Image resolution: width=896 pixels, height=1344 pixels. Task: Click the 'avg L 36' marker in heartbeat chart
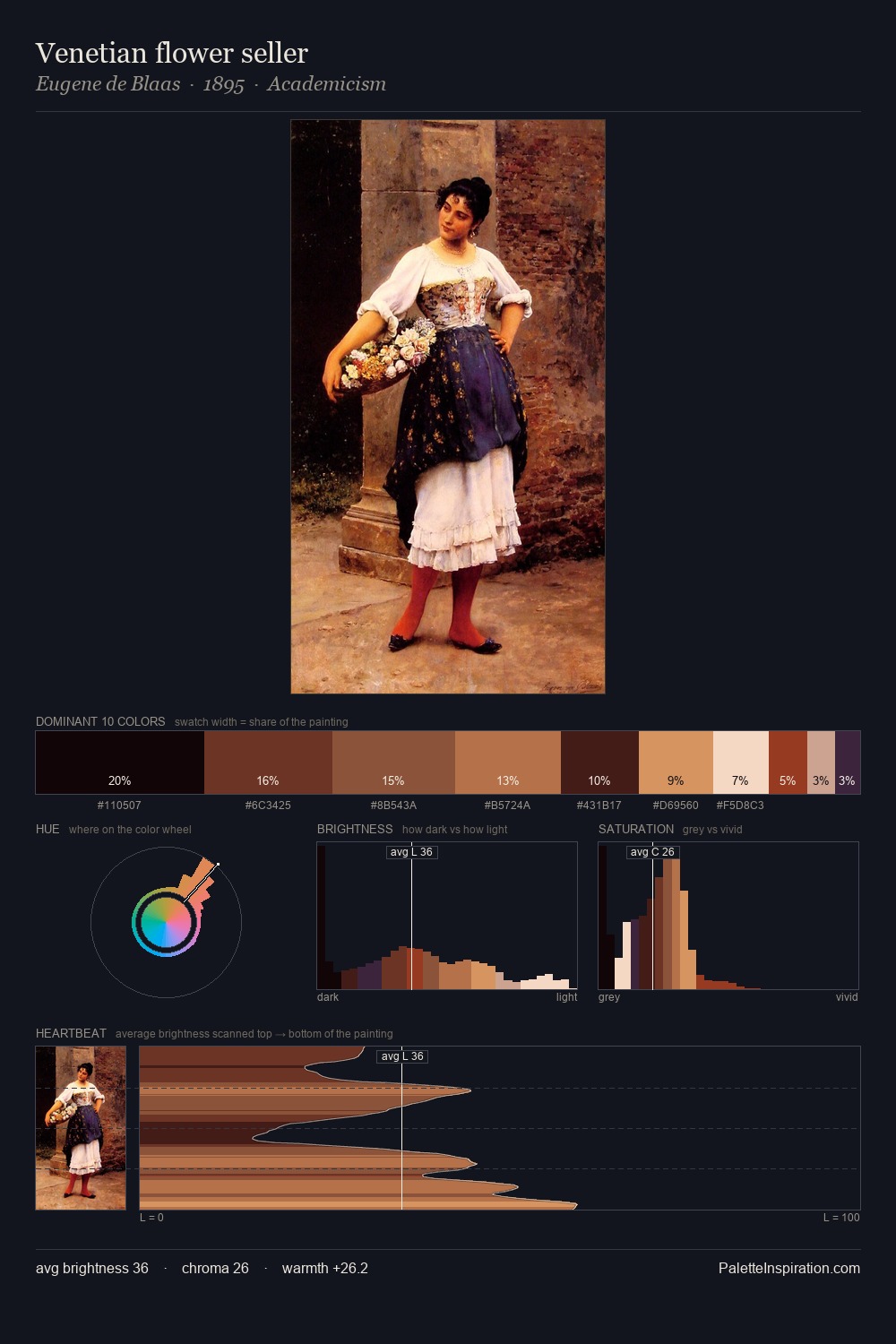click(x=402, y=1056)
